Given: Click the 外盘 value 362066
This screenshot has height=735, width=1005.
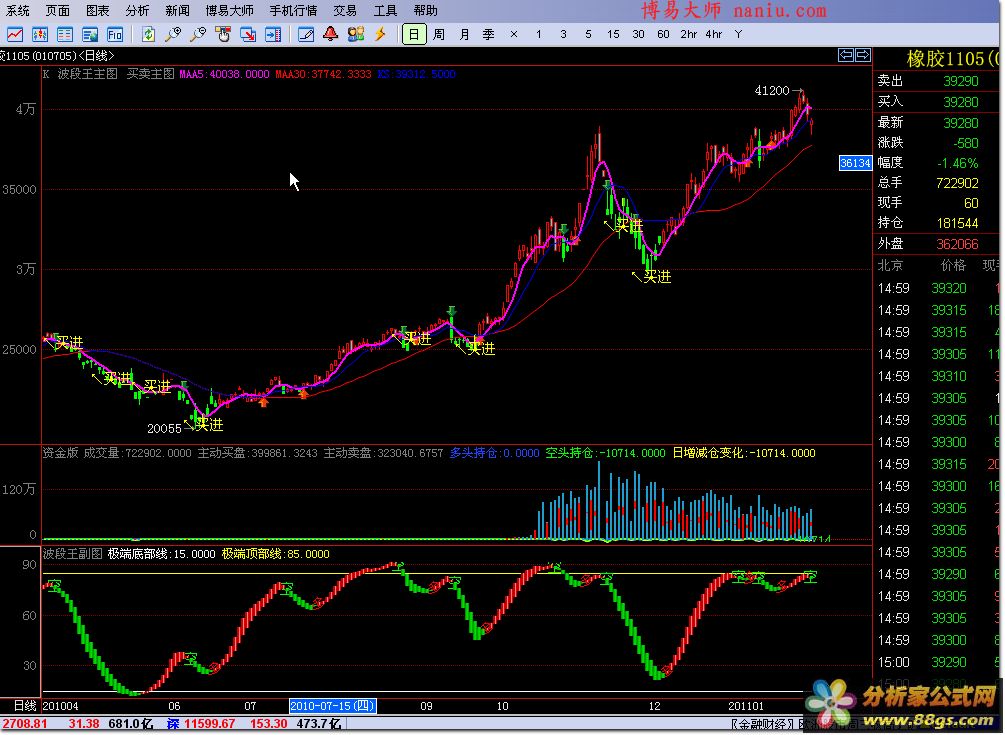Looking at the screenshot, I should tap(957, 244).
